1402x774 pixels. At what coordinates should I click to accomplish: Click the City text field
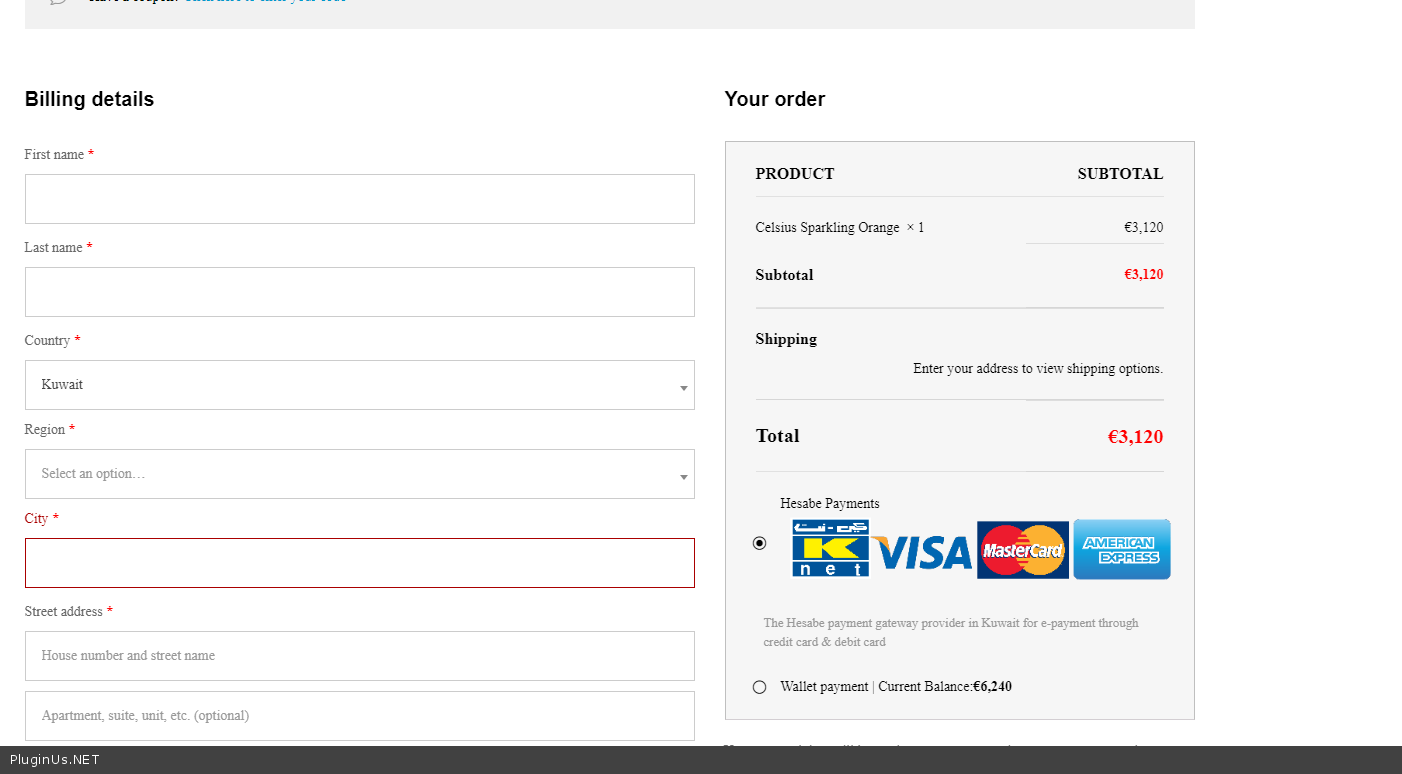(359, 563)
